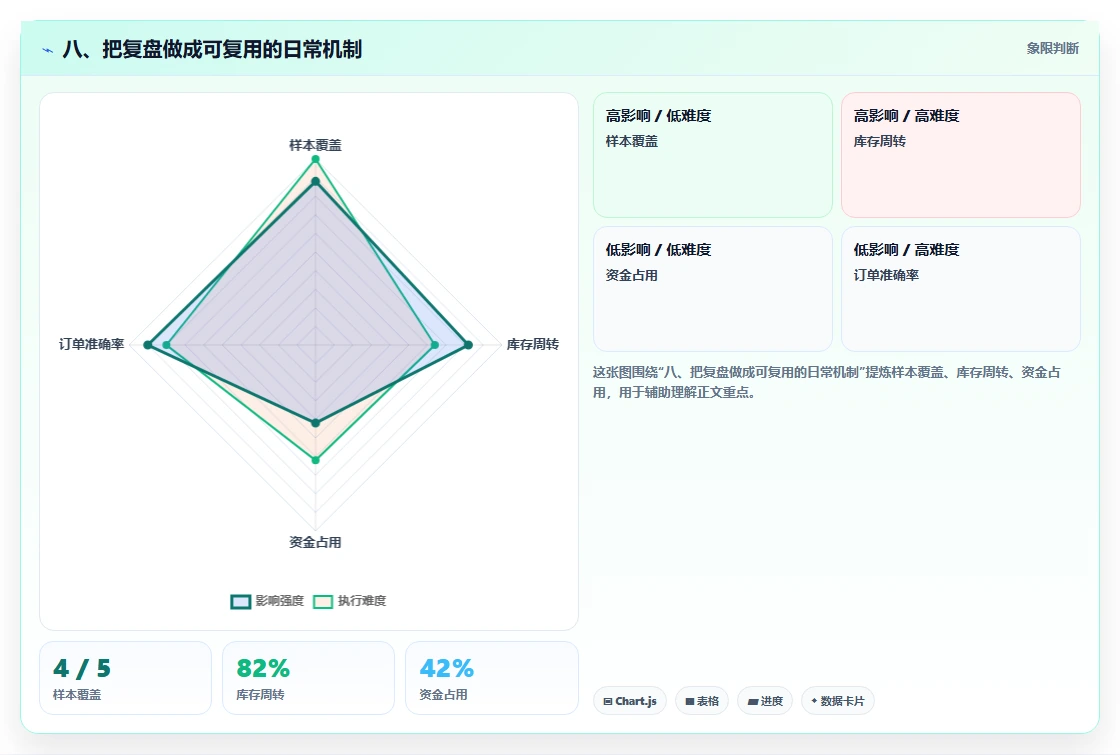Select the 82% 库存周转 stat card
The width and height of the screenshot is (1120, 755).
tap(309, 678)
